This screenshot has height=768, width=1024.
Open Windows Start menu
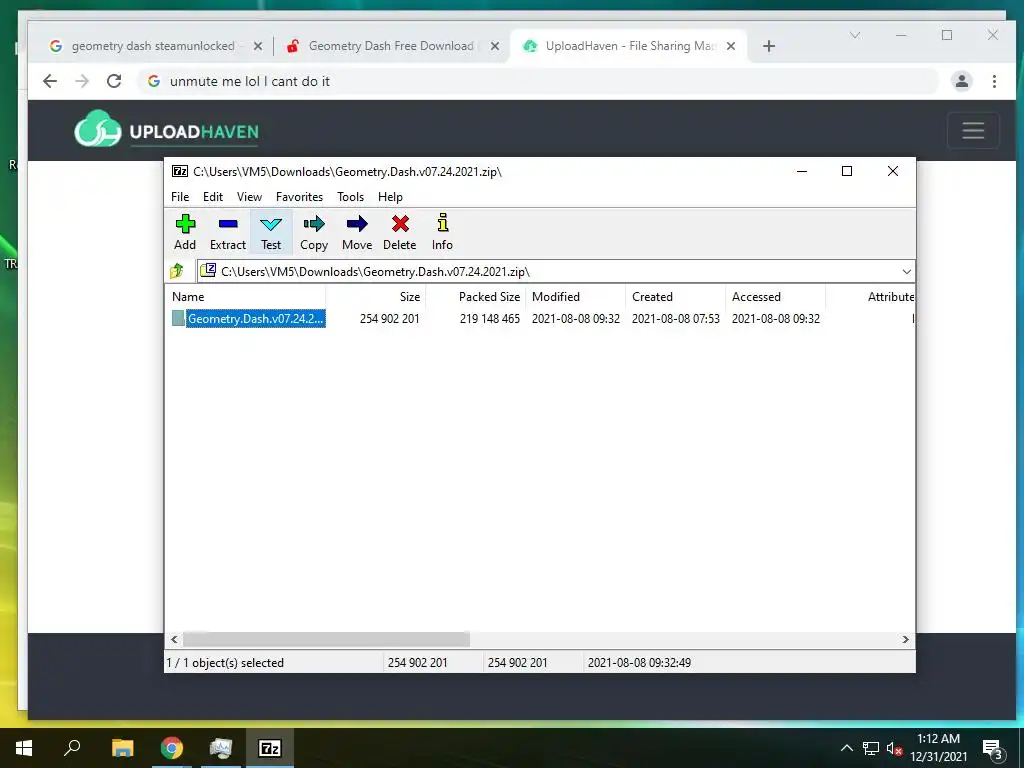pyautogui.click(x=24, y=748)
